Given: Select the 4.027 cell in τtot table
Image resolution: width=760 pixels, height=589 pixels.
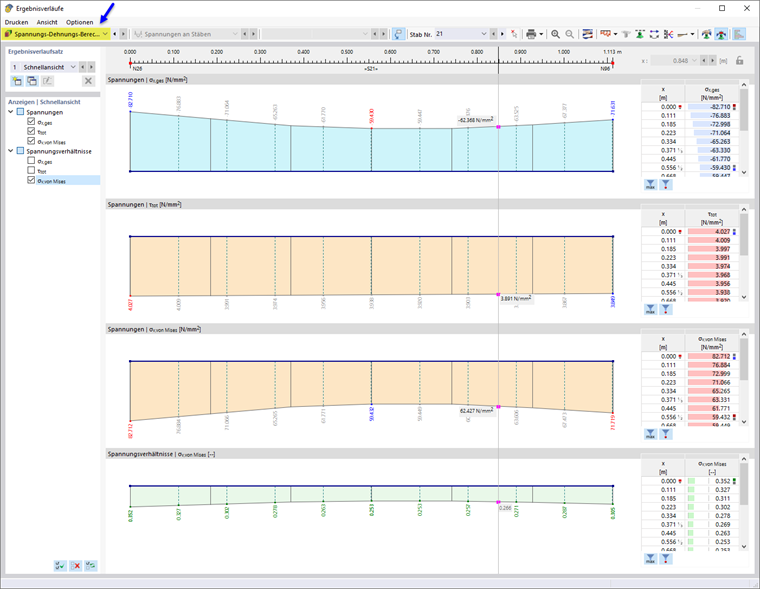Looking at the screenshot, I should [x=712, y=231].
